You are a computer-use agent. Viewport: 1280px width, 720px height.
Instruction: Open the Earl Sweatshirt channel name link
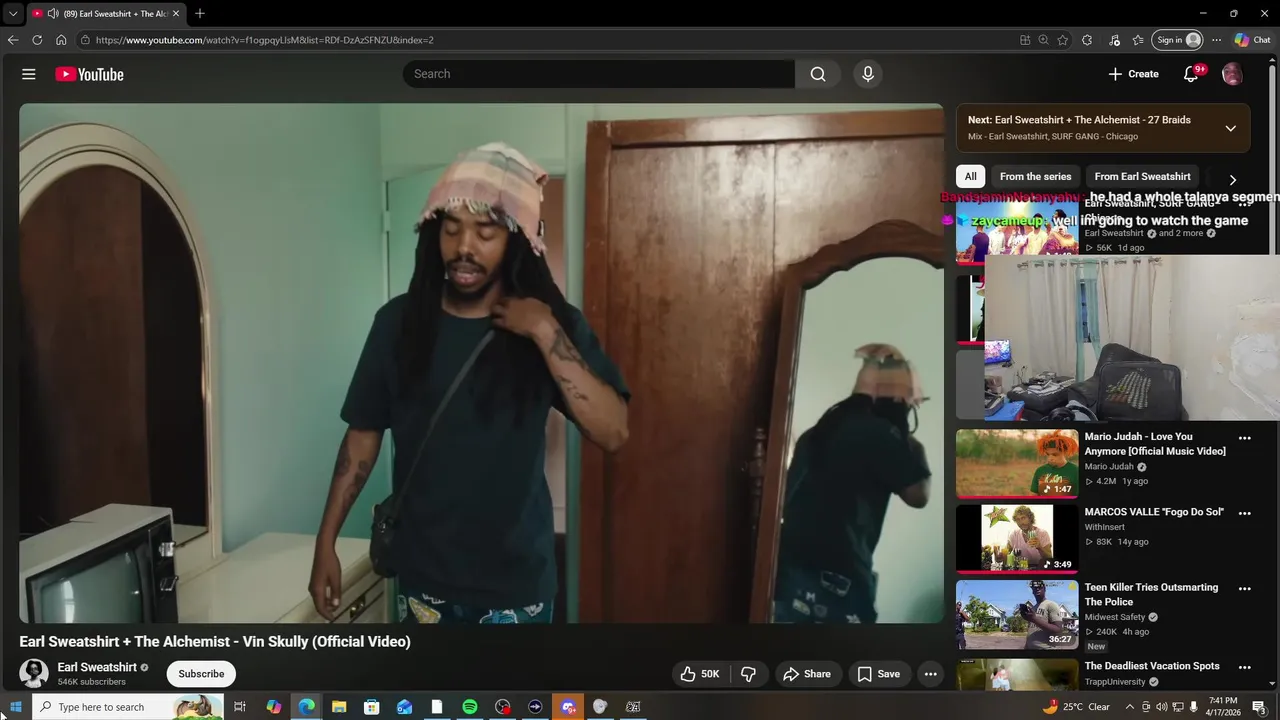click(97, 667)
